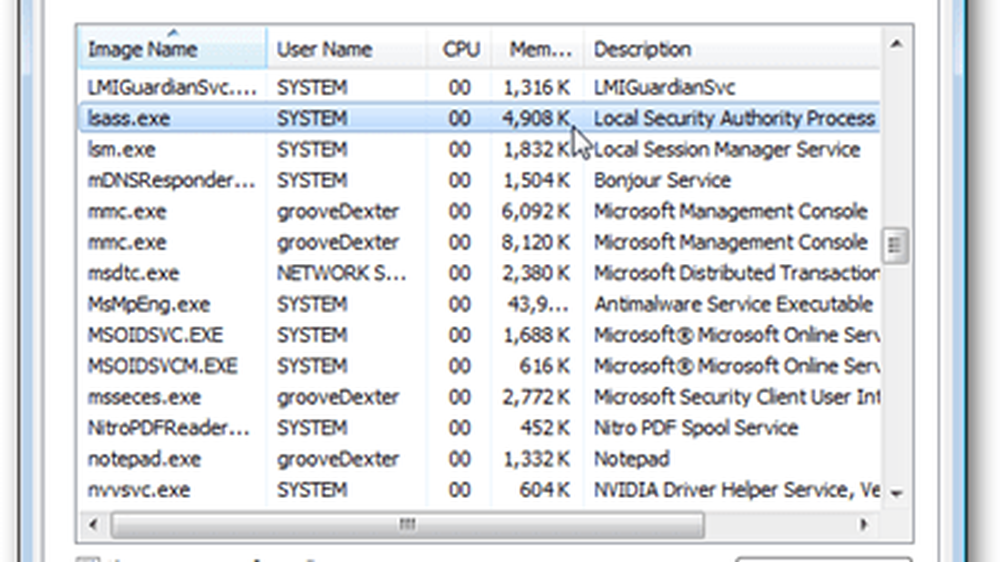The height and width of the screenshot is (562, 1000).
Task: Click NETWORK S... user name cell
Action: click(341, 273)
